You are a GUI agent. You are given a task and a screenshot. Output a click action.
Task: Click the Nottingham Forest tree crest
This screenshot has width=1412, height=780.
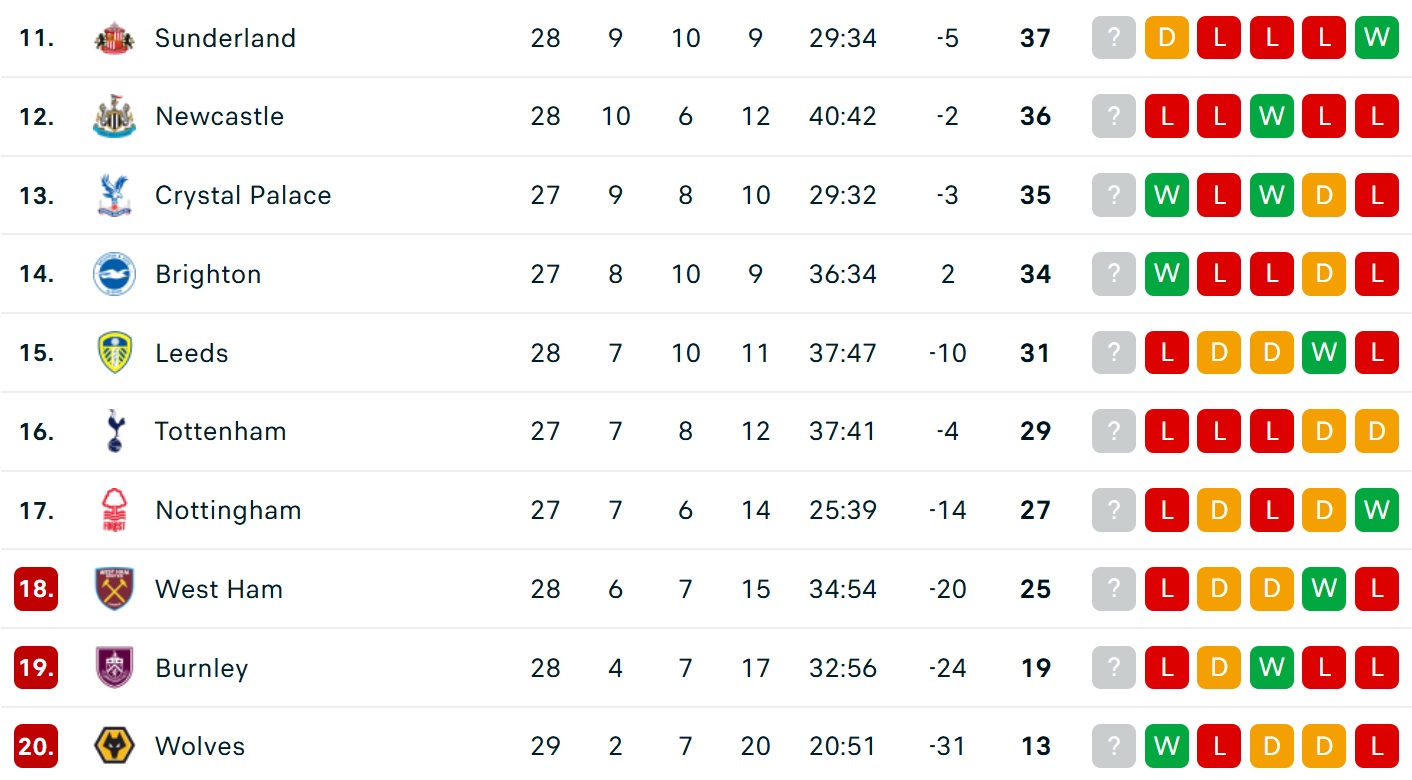click(x=114, y=510)
